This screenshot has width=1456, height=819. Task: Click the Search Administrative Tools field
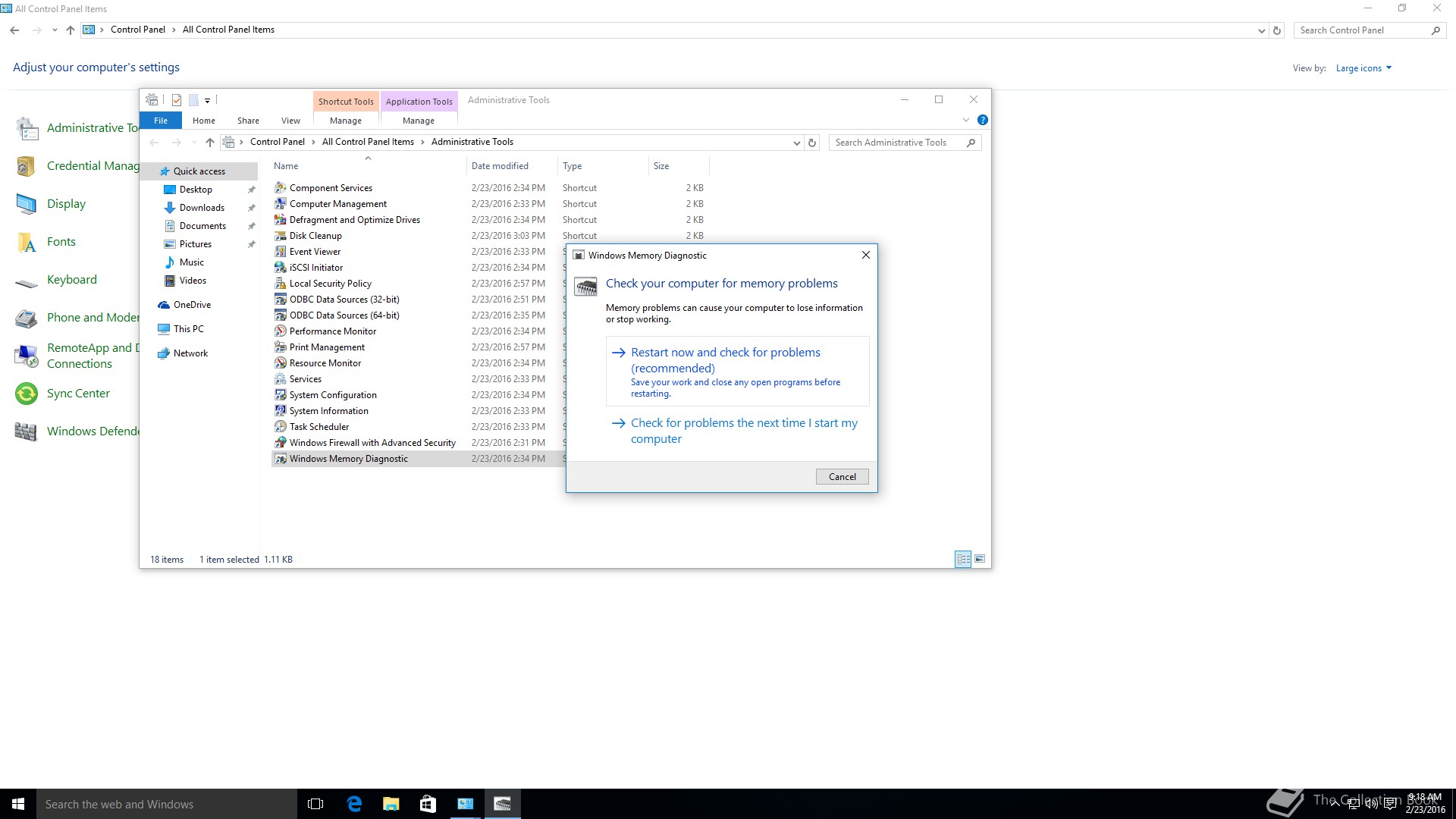click(x=905, y=143)
